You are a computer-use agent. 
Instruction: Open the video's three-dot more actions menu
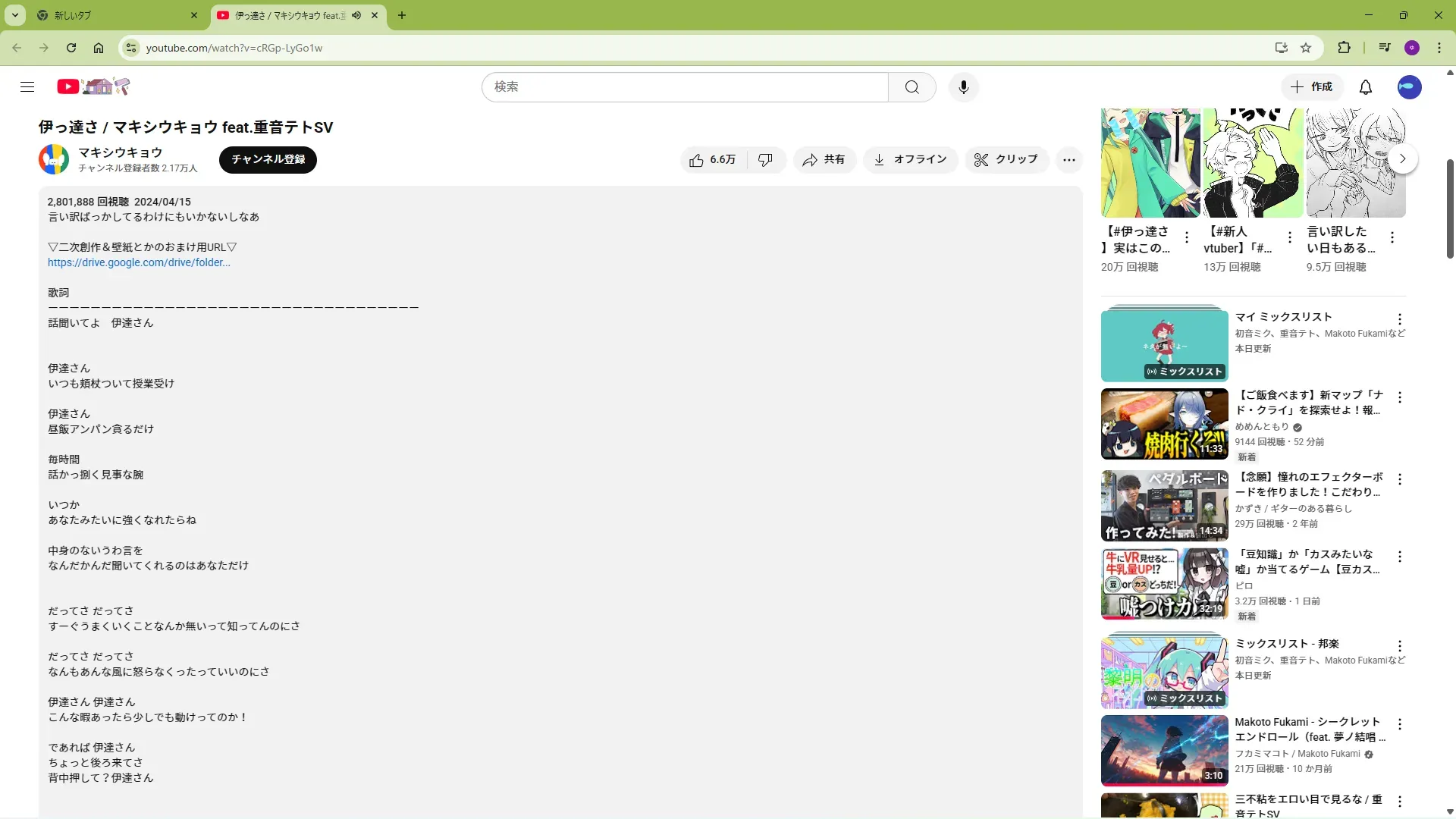(x=1068, y=159)
